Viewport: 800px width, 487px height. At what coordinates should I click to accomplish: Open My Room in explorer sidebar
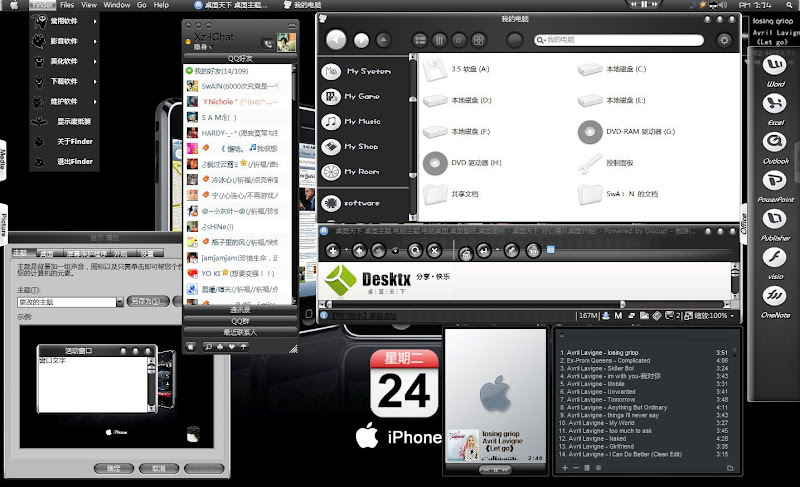click(x=351, y=172)
